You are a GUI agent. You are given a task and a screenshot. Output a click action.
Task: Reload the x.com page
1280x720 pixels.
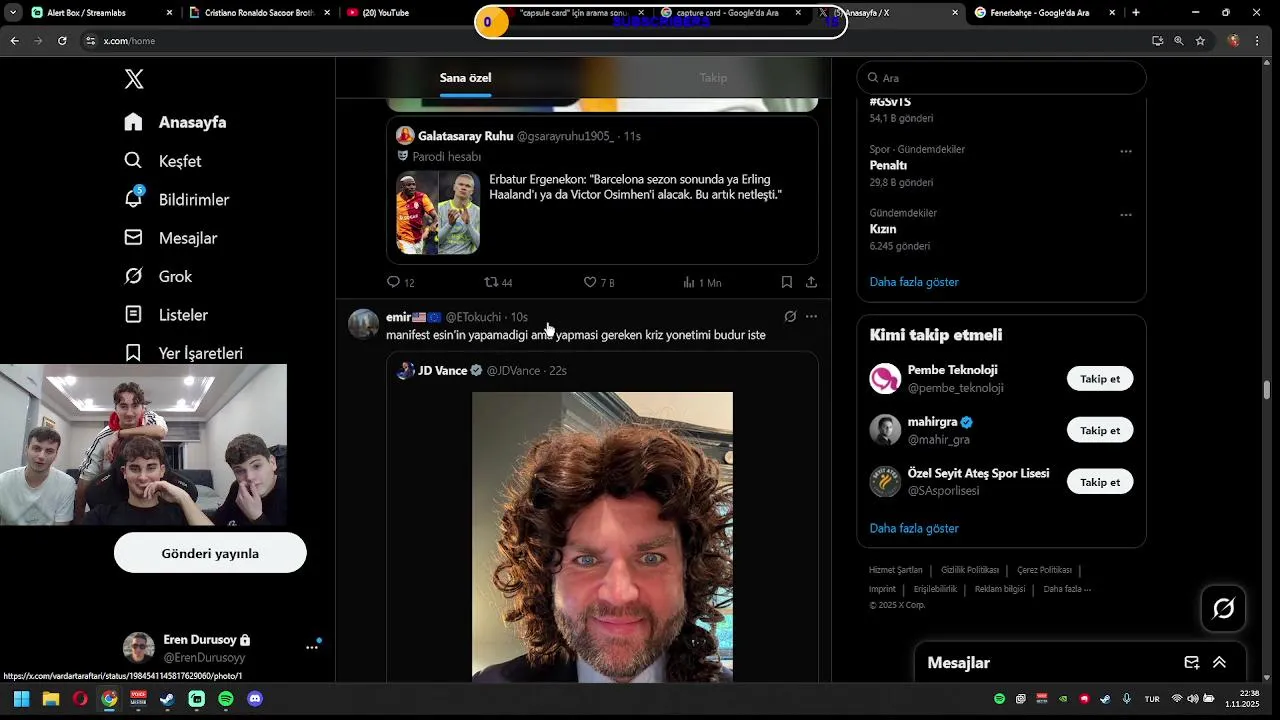(62, 41)
